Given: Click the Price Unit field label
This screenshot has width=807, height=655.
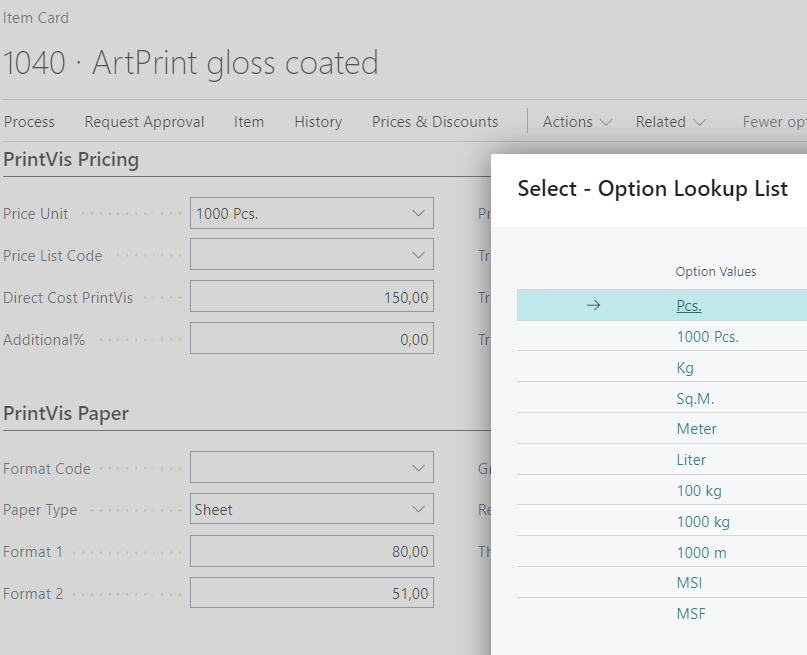Looking at the screenshot, I should [36, 214].
